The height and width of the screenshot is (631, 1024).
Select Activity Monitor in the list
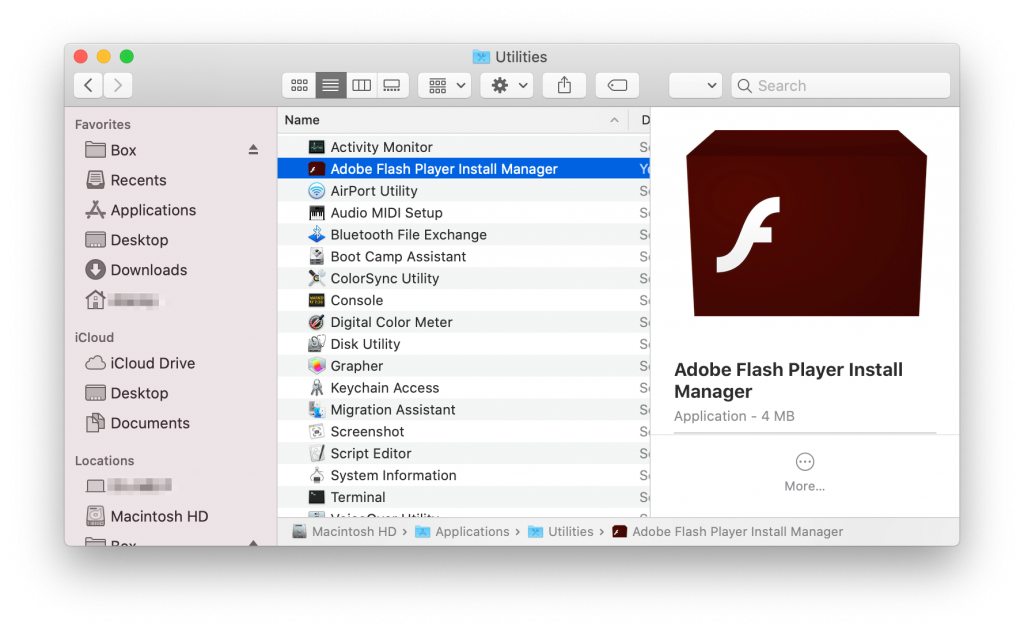click(x=464, y=147)
